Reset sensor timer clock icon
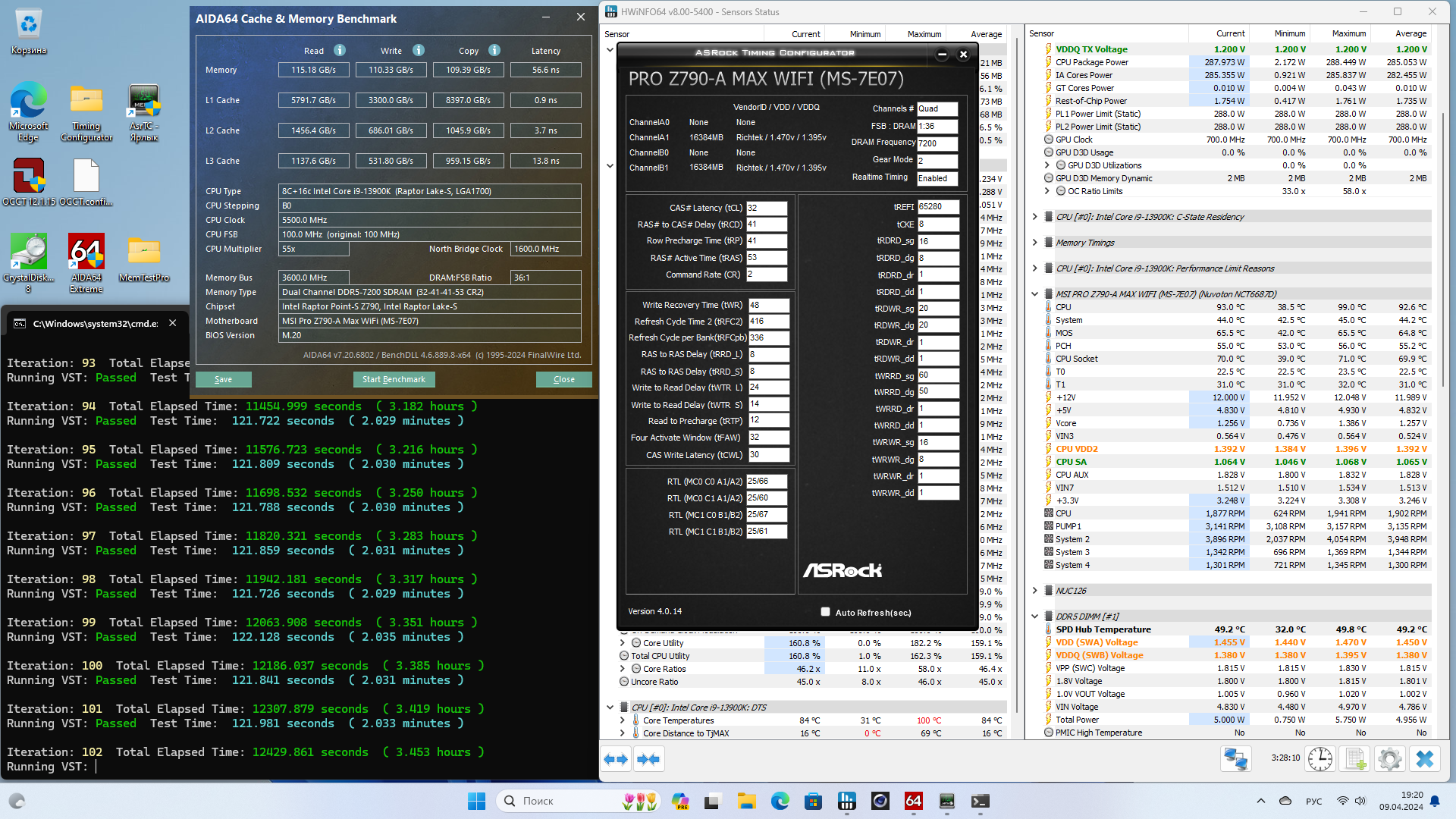 [x=1319, y=758]
